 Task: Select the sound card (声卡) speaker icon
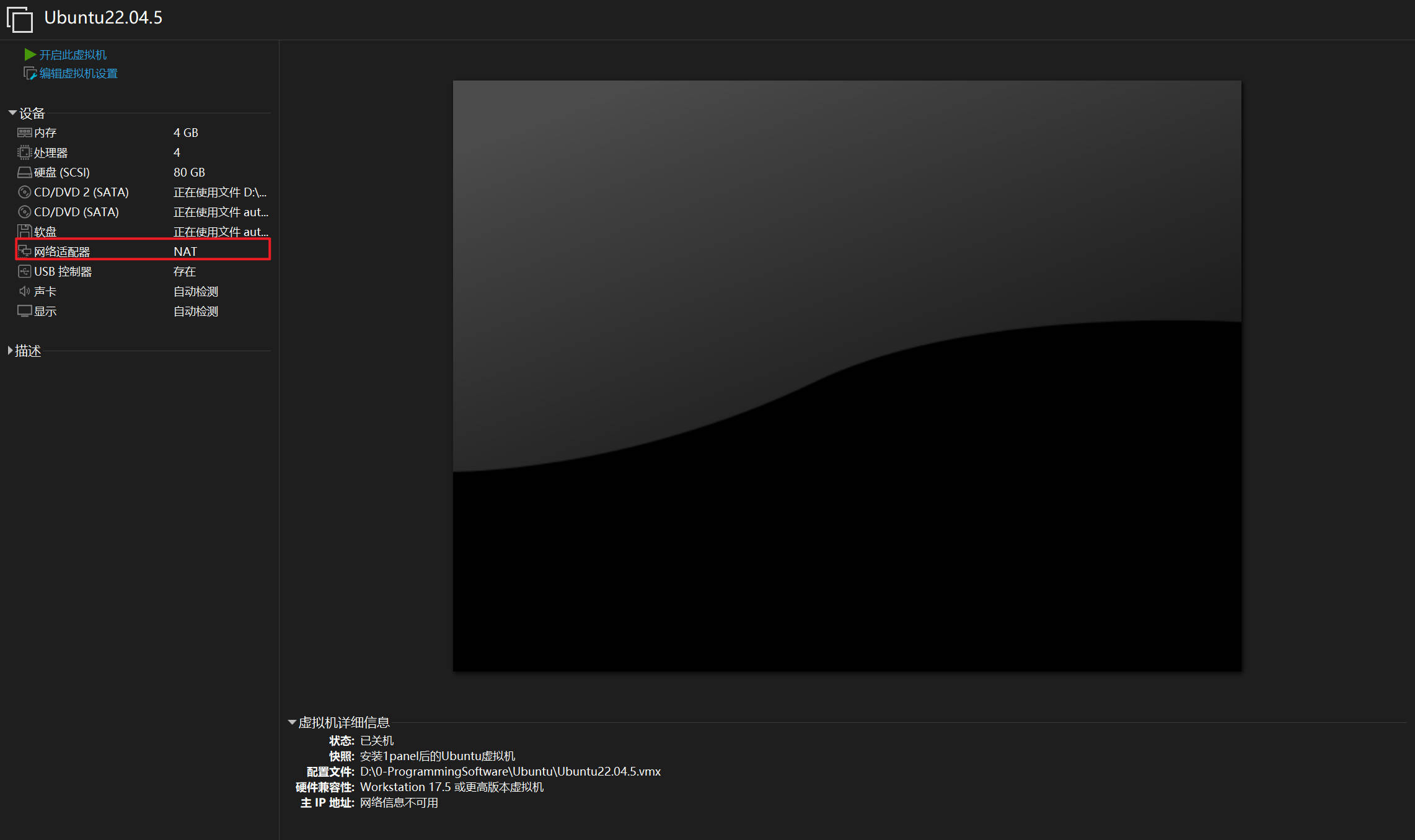[24, 291]
